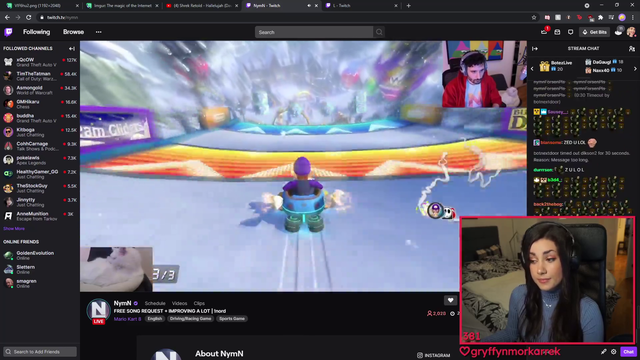Open Asmongold channel in sidebar
This screenshot has width=640, height=360.
40,90
